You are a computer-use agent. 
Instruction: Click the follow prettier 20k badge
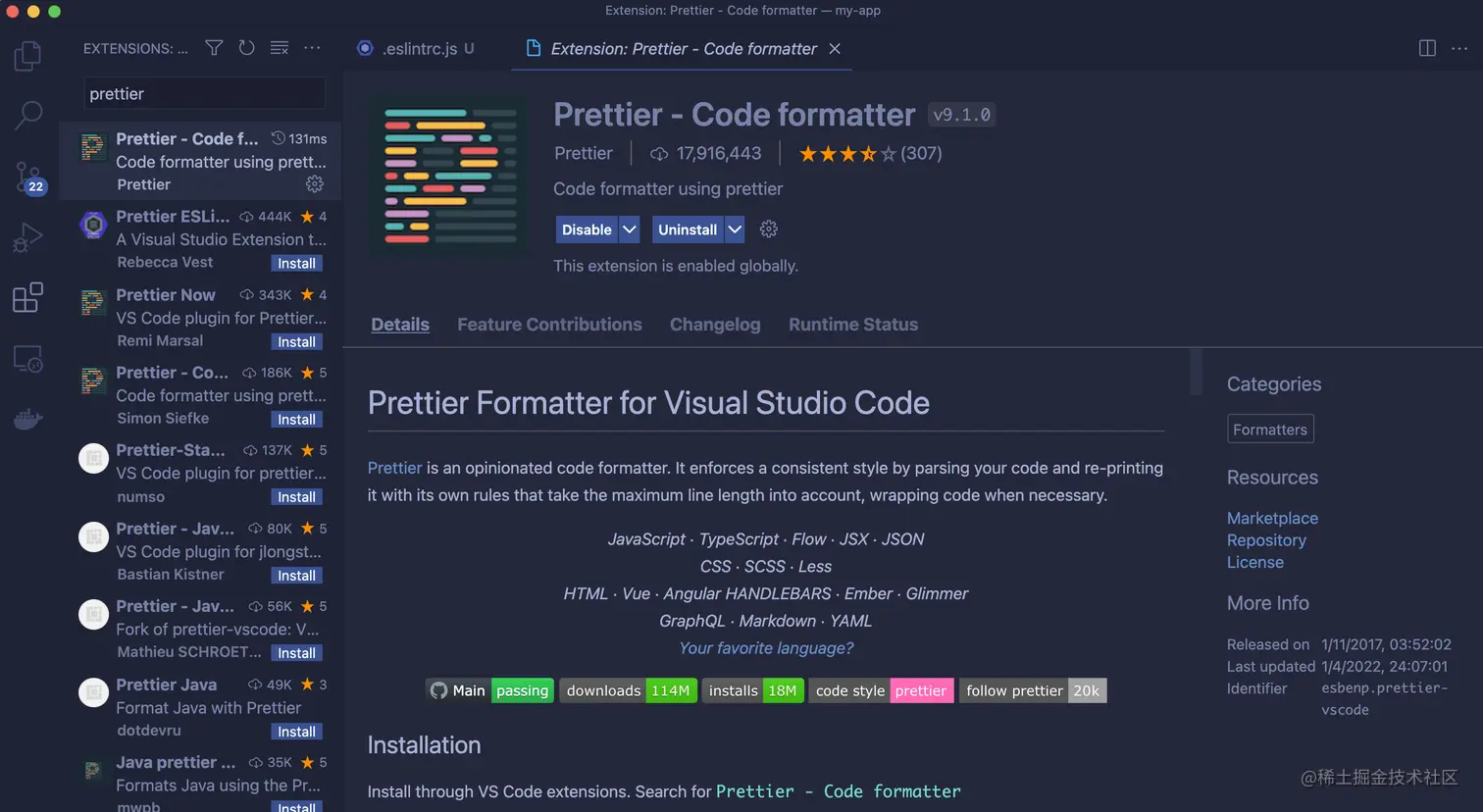point(1033,690)
